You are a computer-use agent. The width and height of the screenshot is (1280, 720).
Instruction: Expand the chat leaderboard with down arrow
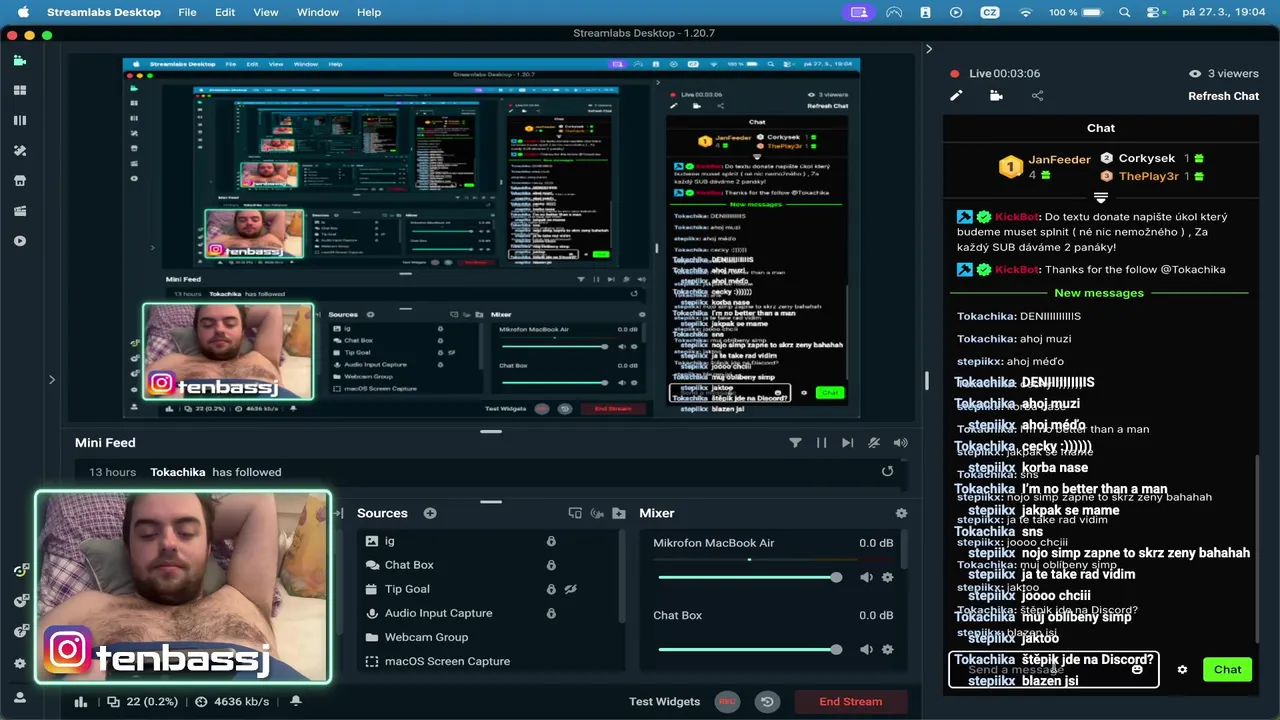(1101, 198)
